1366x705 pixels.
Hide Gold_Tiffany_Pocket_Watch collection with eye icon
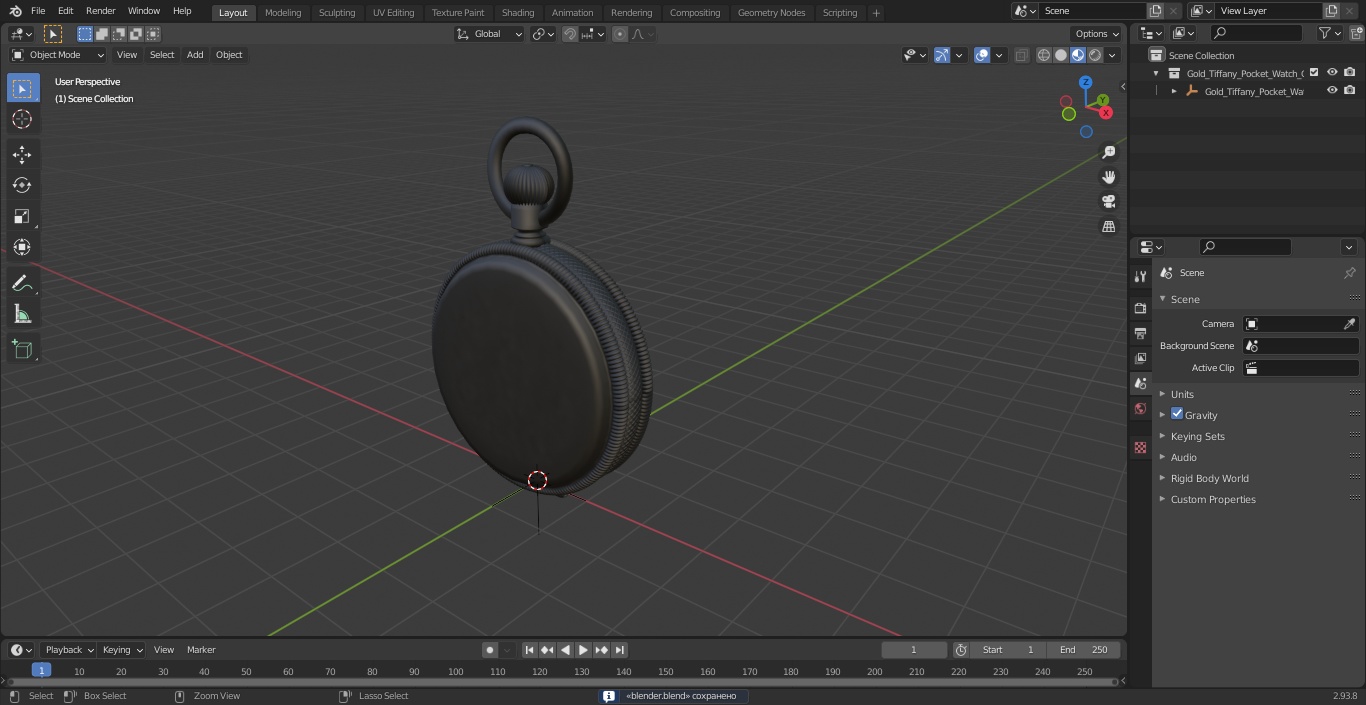pos(1332,73)
